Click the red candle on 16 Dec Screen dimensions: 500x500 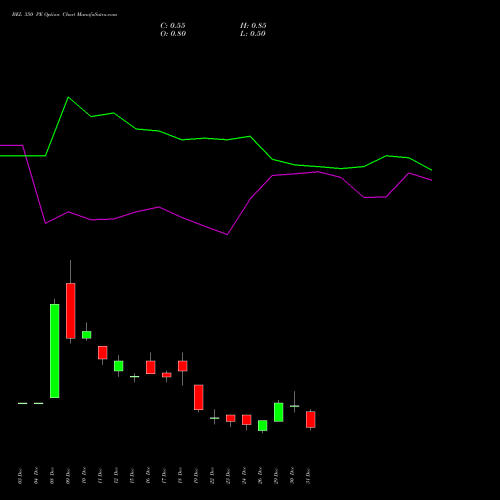(151, 367)
